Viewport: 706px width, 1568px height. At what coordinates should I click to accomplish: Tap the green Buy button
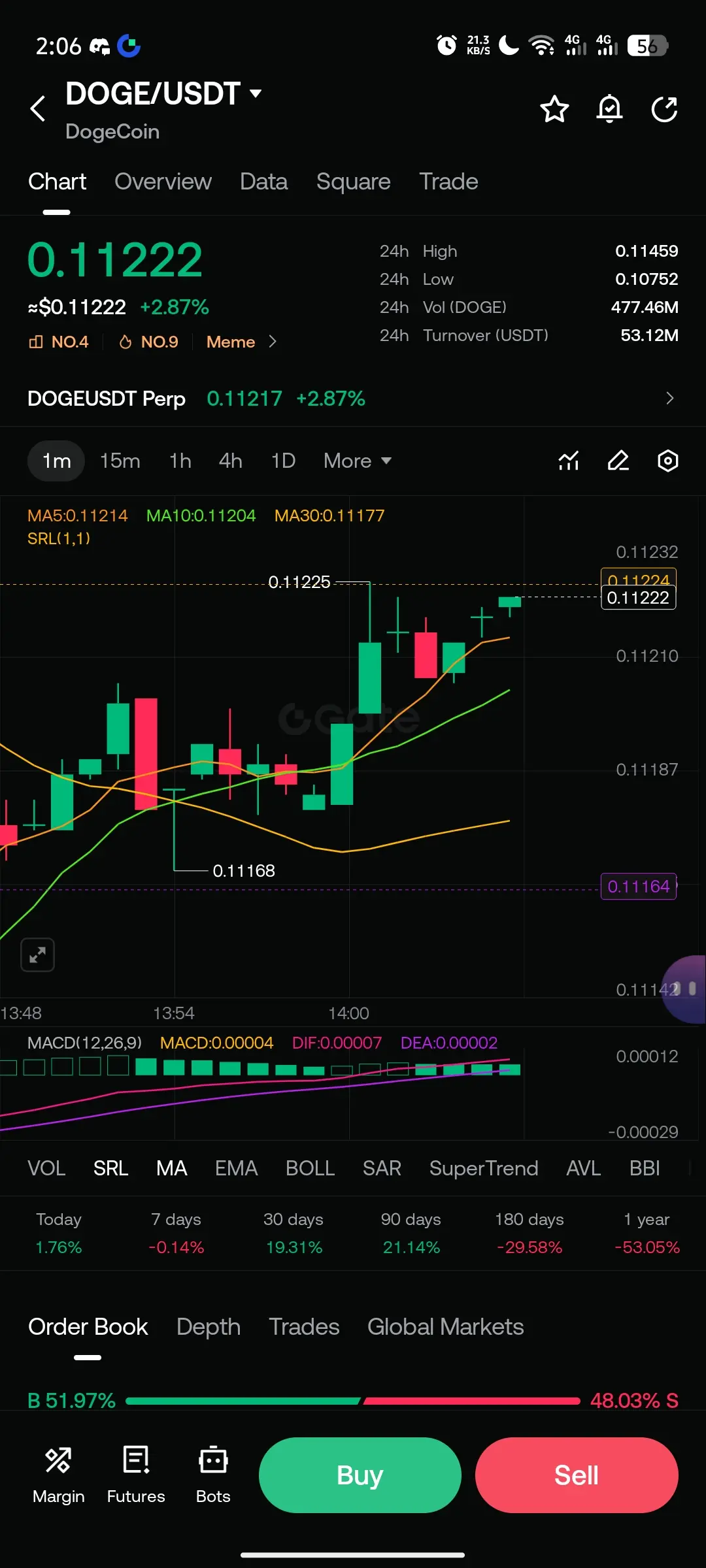tap(360, 1475)
